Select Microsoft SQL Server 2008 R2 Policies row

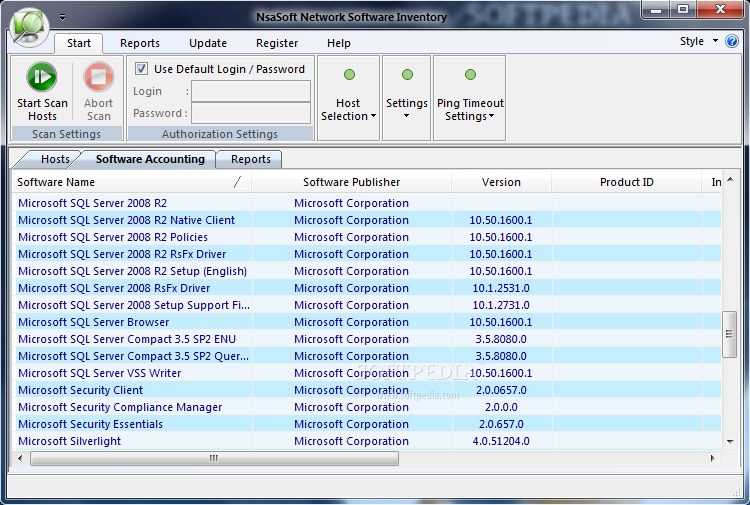click(368, 237)
